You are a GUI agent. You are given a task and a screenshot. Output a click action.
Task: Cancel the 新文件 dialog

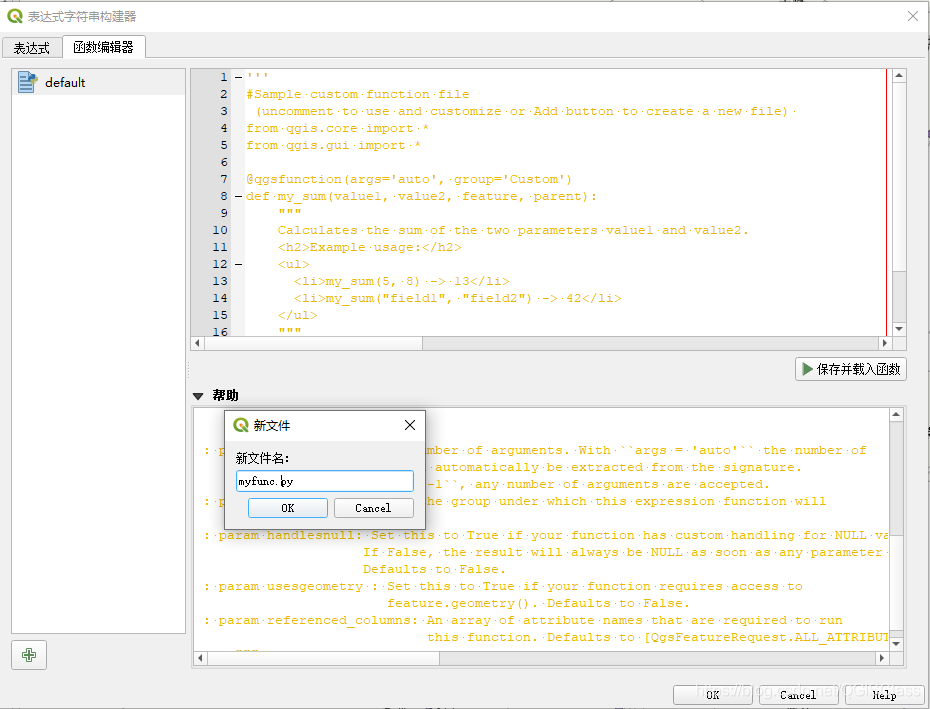373,508
